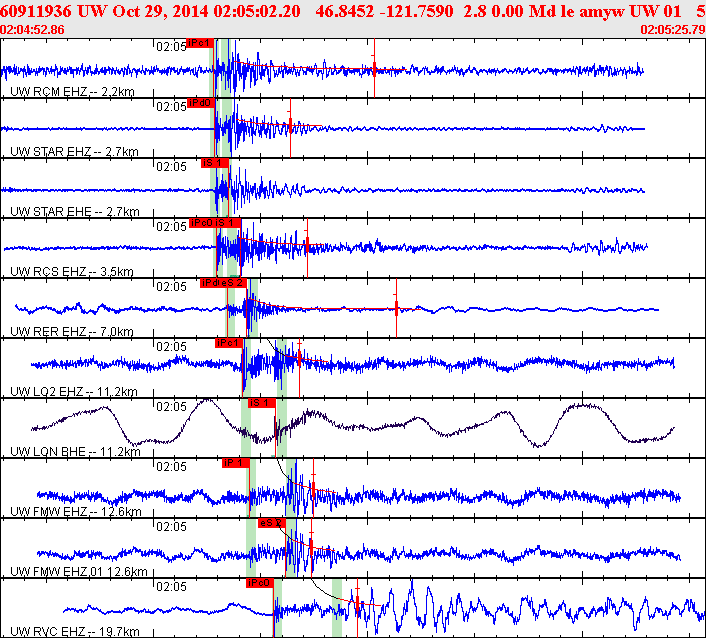Click the eS 2 pick flag on RER EHZ

[x=233, y=283]
